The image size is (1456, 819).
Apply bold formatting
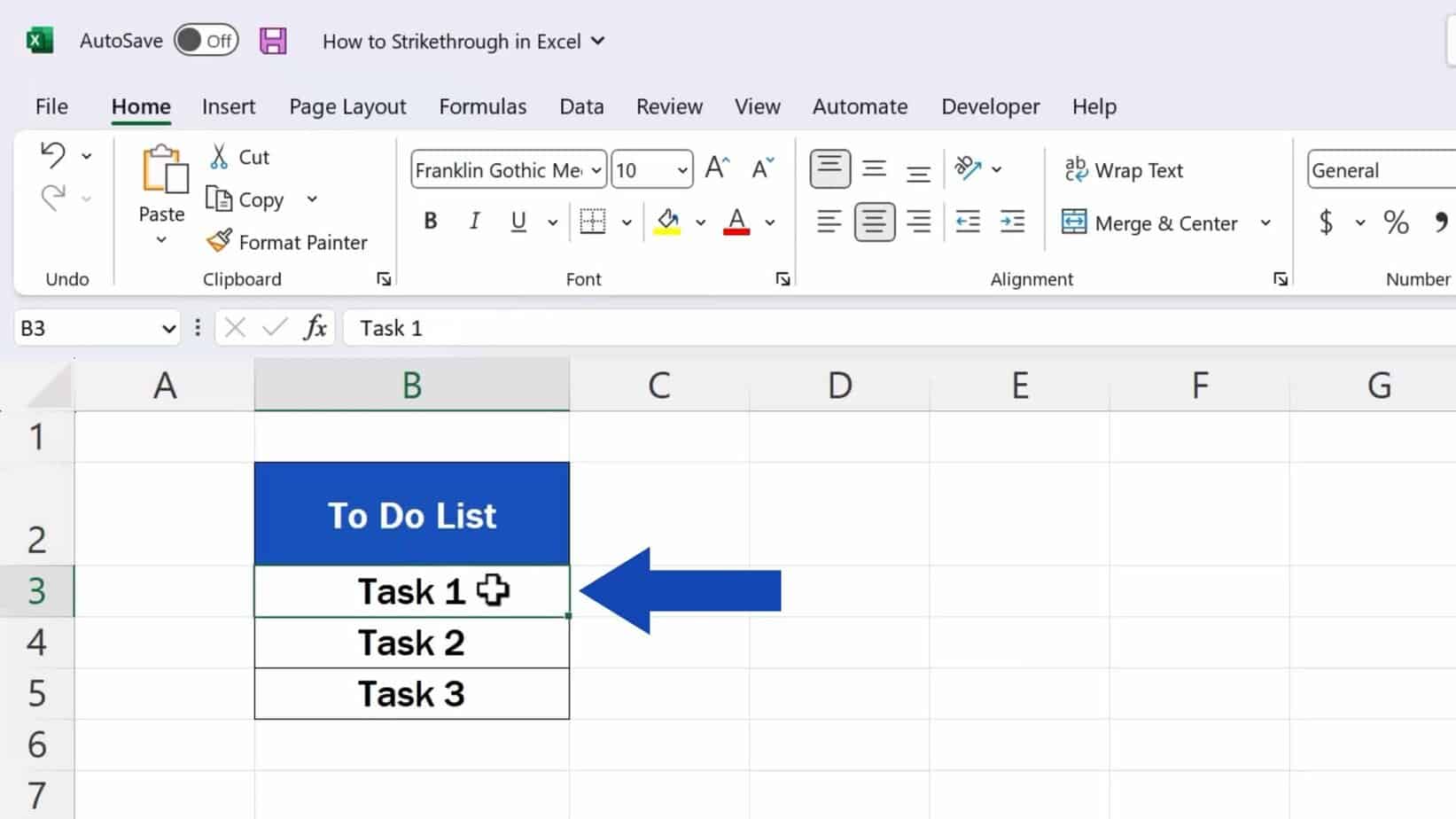point(431,222)
